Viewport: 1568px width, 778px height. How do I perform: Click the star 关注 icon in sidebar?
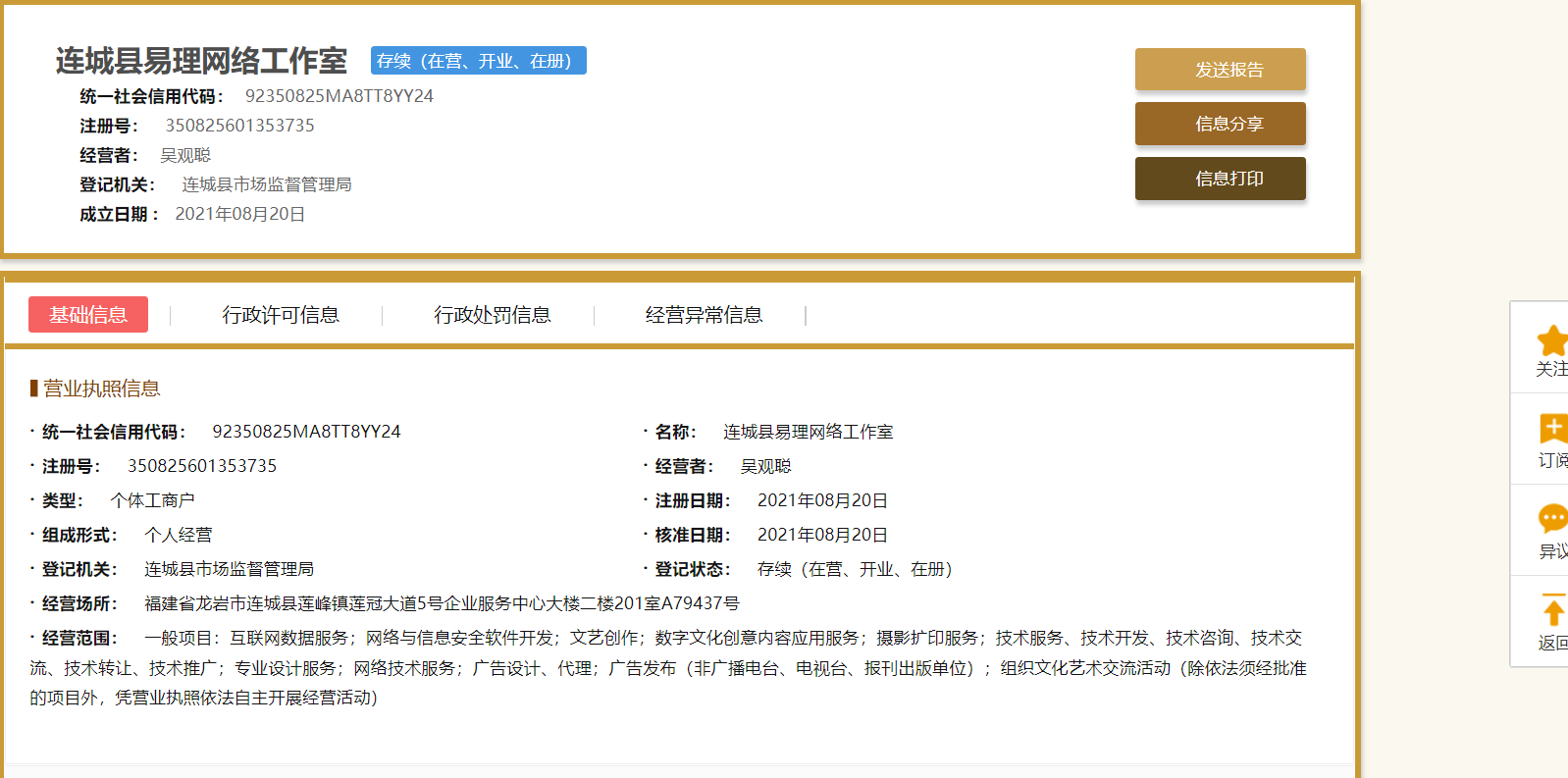pos(1552,341)
